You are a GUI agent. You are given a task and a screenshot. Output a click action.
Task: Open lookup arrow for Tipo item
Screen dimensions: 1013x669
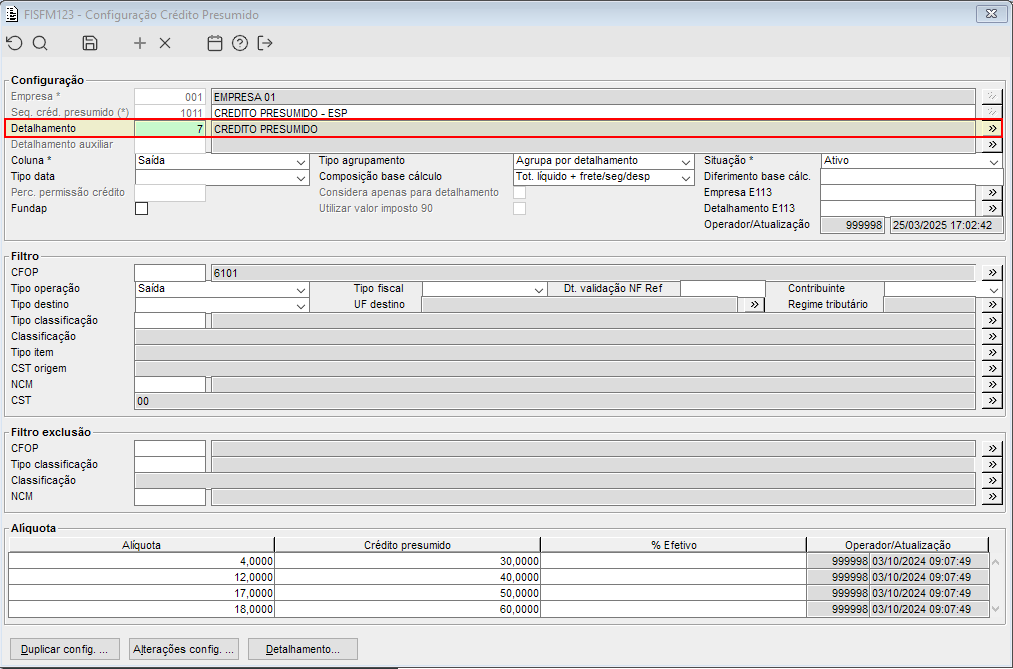(992, 353)
